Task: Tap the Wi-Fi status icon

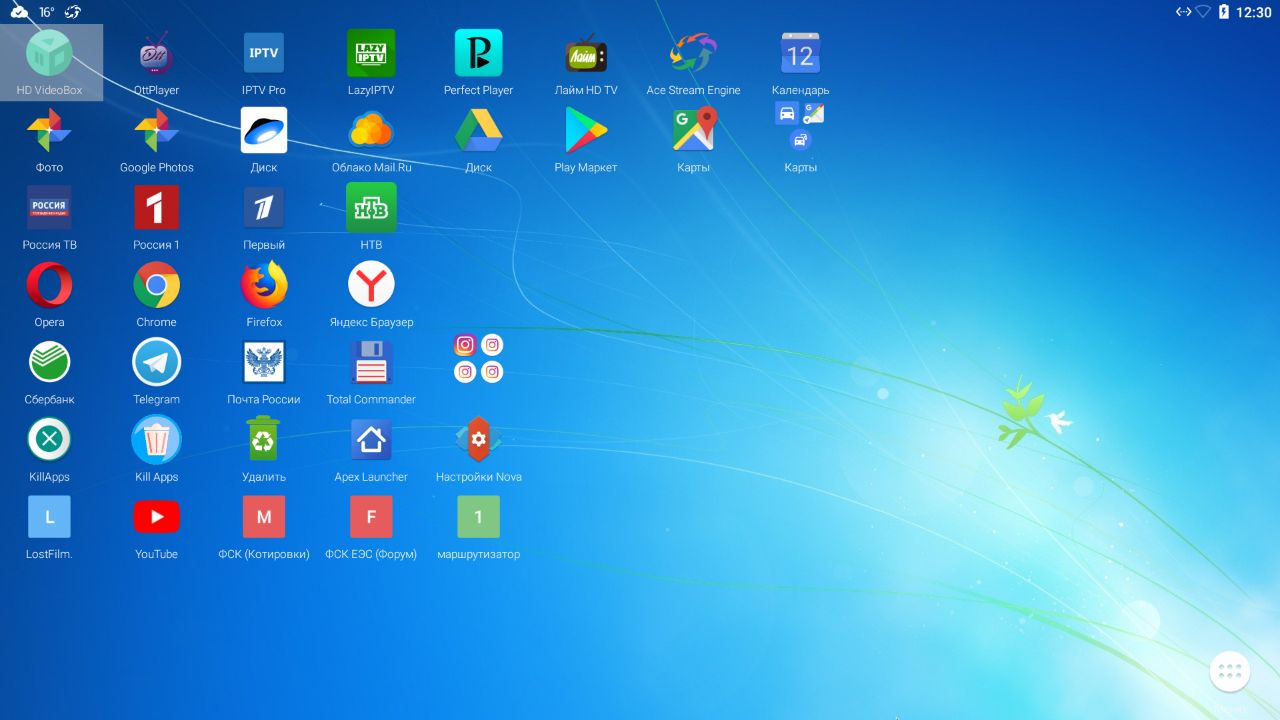Action: click(x=1203, y=12)
